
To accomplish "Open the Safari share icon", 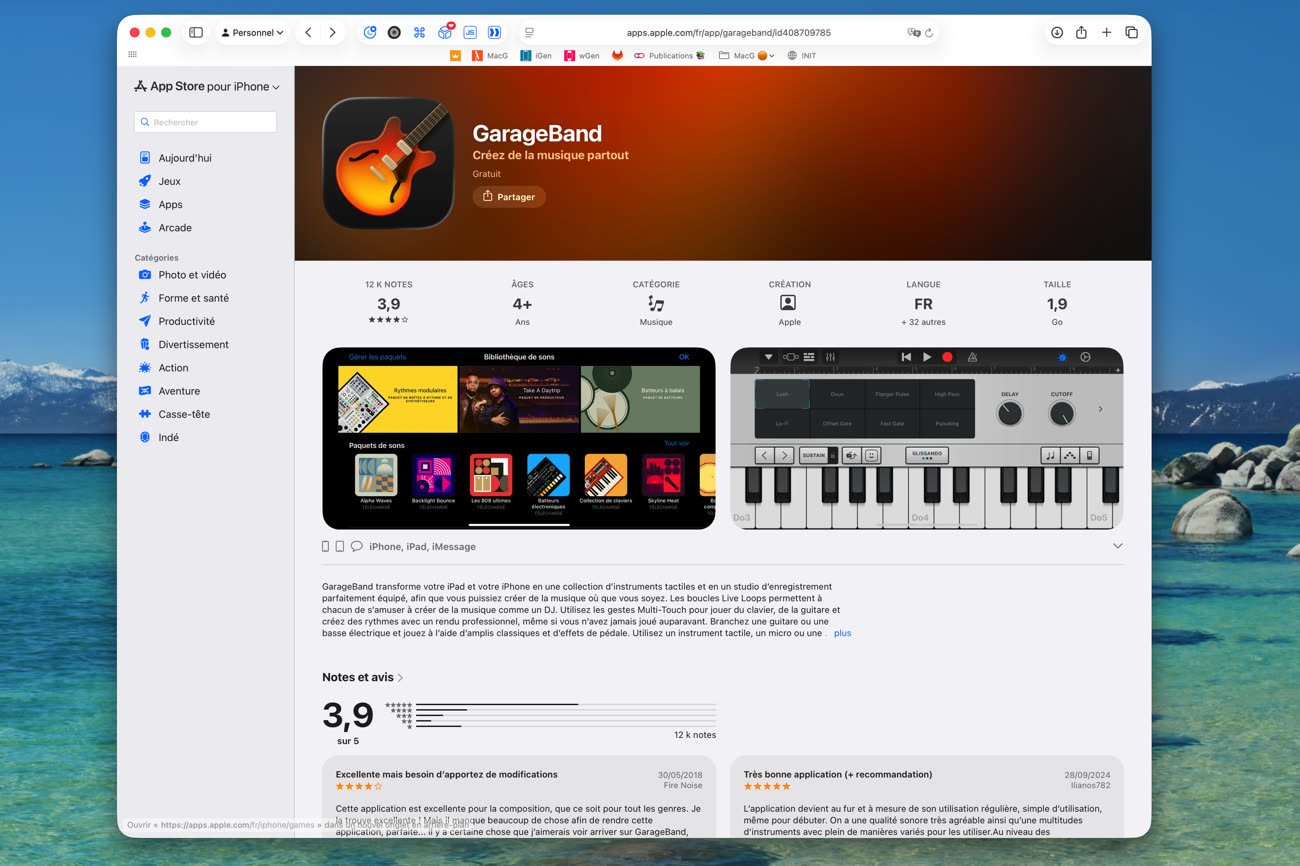I will [1081, 33].
